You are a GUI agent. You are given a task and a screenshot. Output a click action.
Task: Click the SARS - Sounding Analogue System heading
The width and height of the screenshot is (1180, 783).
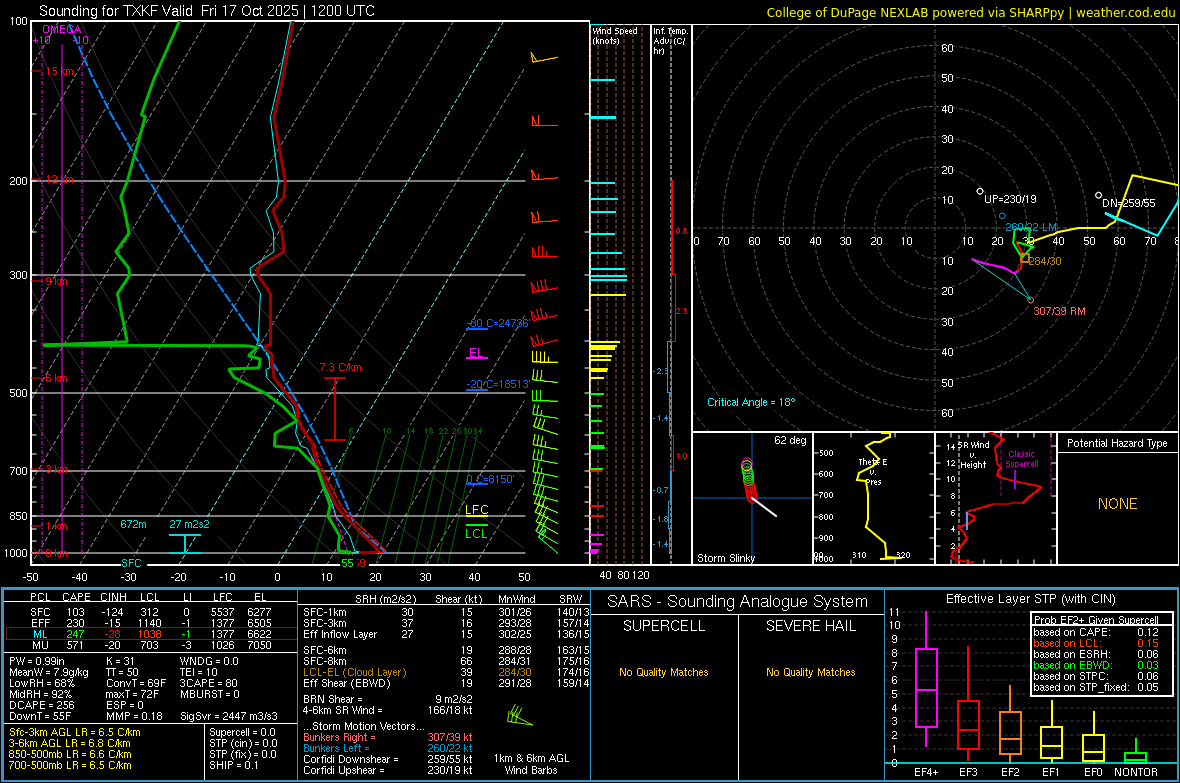point(737,602)
